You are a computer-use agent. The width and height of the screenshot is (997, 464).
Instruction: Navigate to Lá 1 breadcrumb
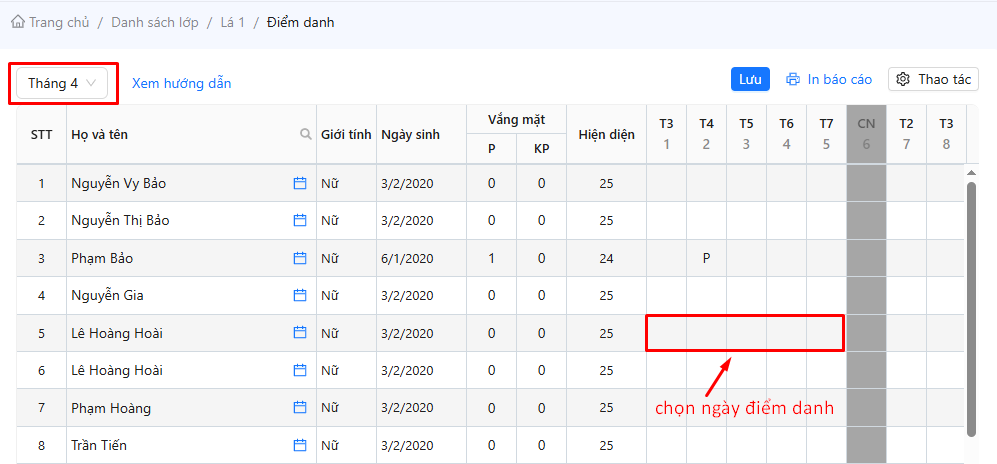point(232,22)
